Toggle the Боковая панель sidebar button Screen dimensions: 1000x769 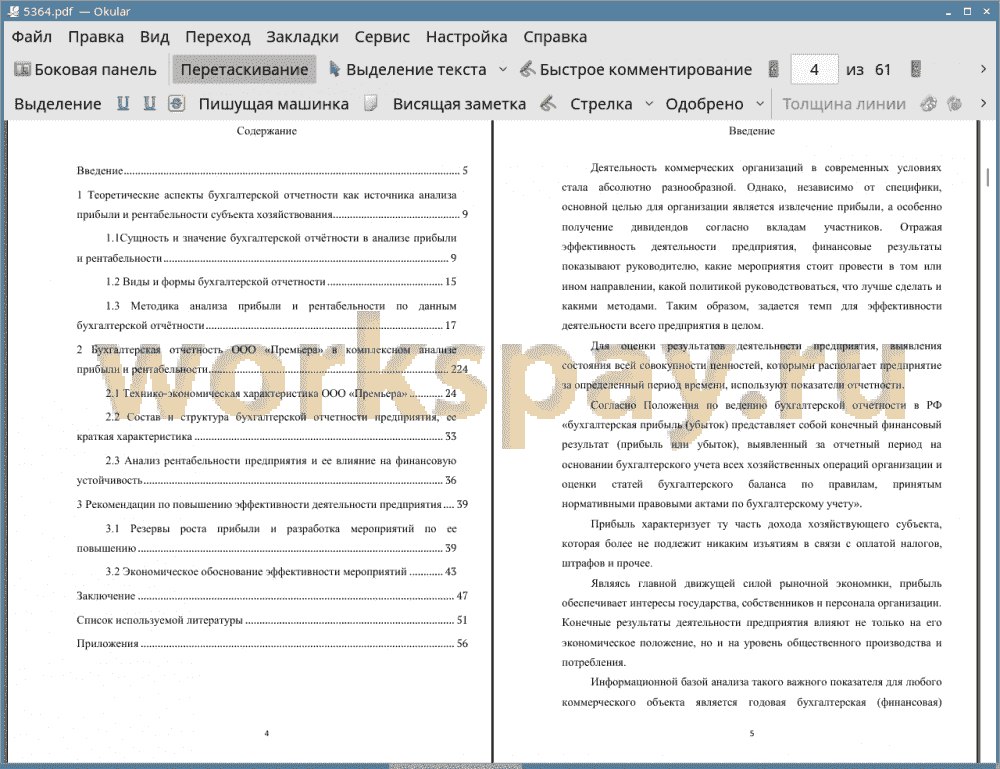pyautogui.click(x=85, y=70)
